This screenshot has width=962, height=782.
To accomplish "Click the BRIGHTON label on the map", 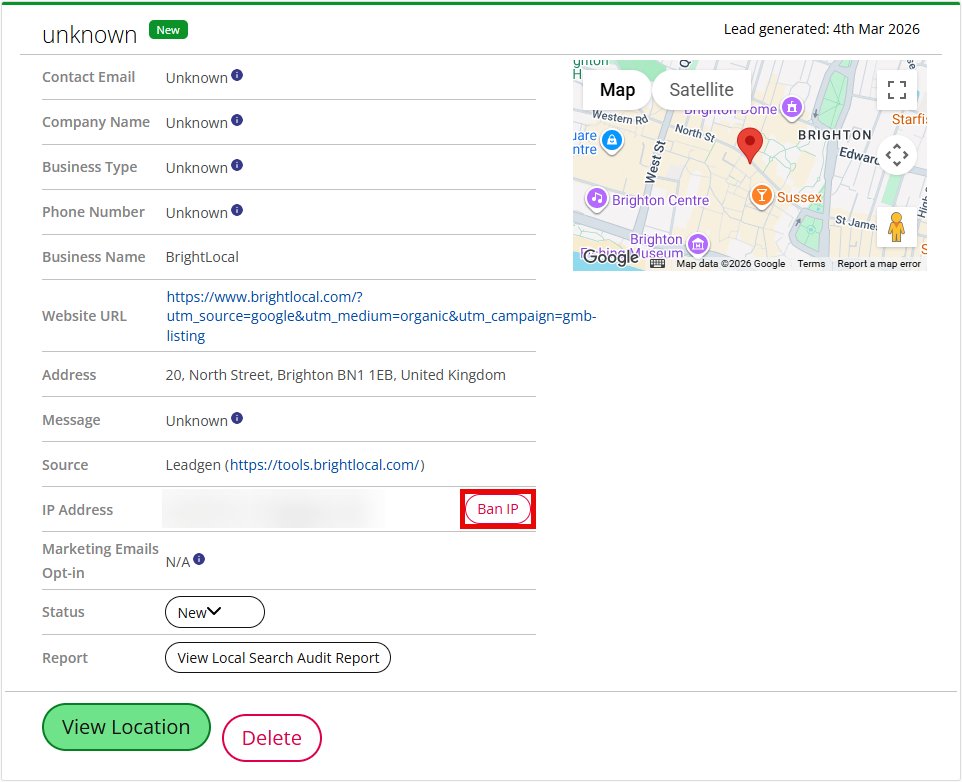I will [x=834, y=135].
